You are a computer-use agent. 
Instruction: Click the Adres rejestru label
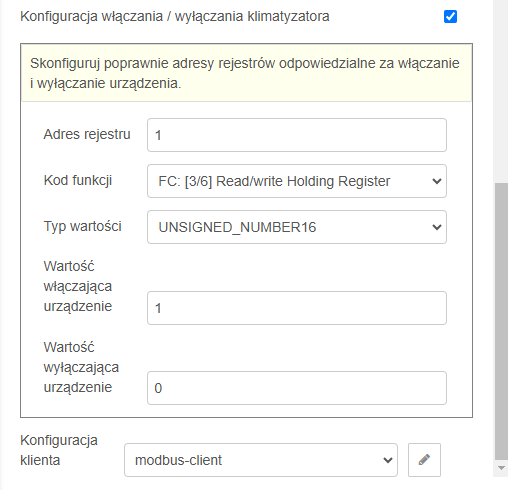click(x=87, y=134)
